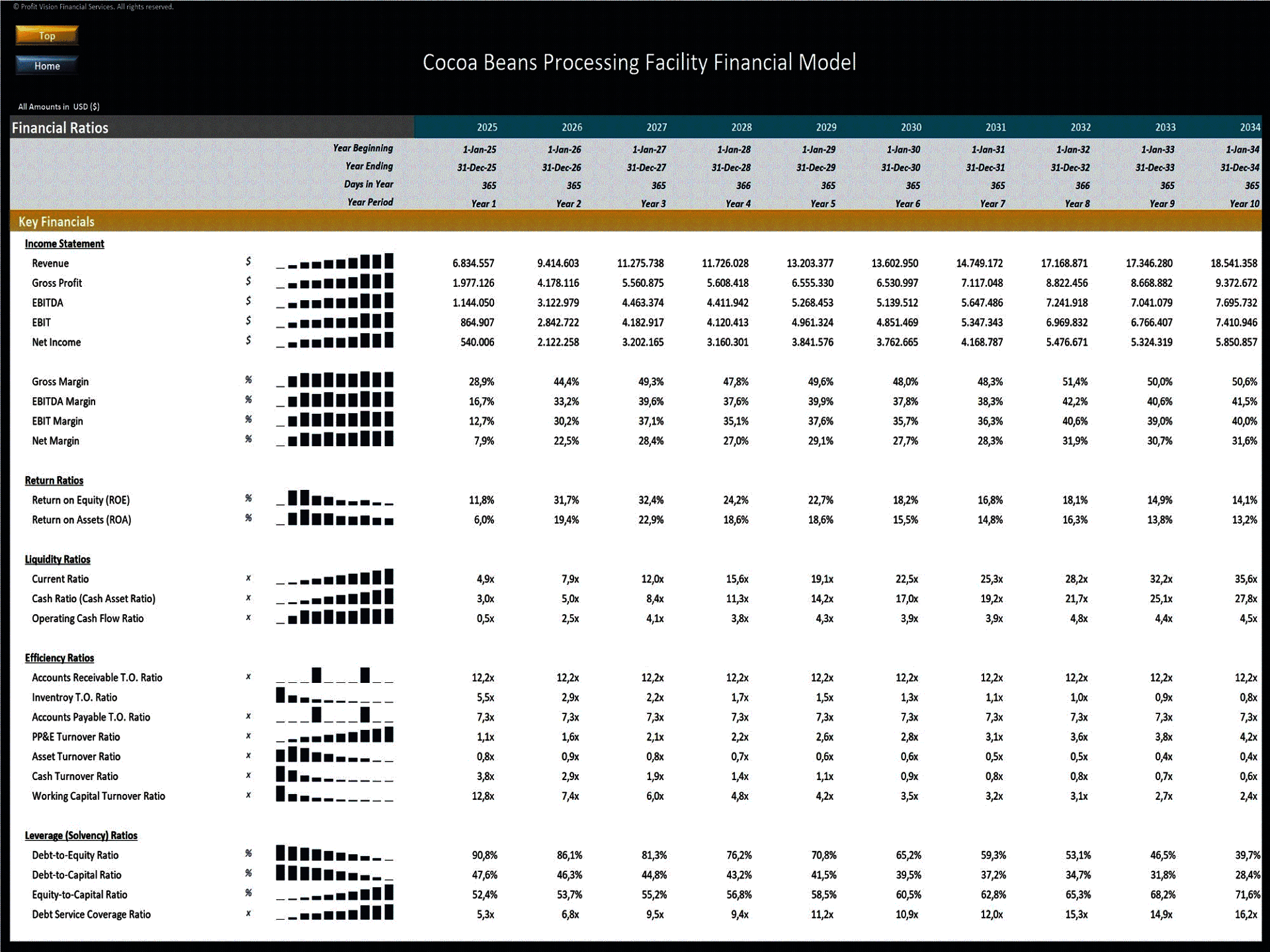Select the 2030 year column header

click(x=911, y=127)
